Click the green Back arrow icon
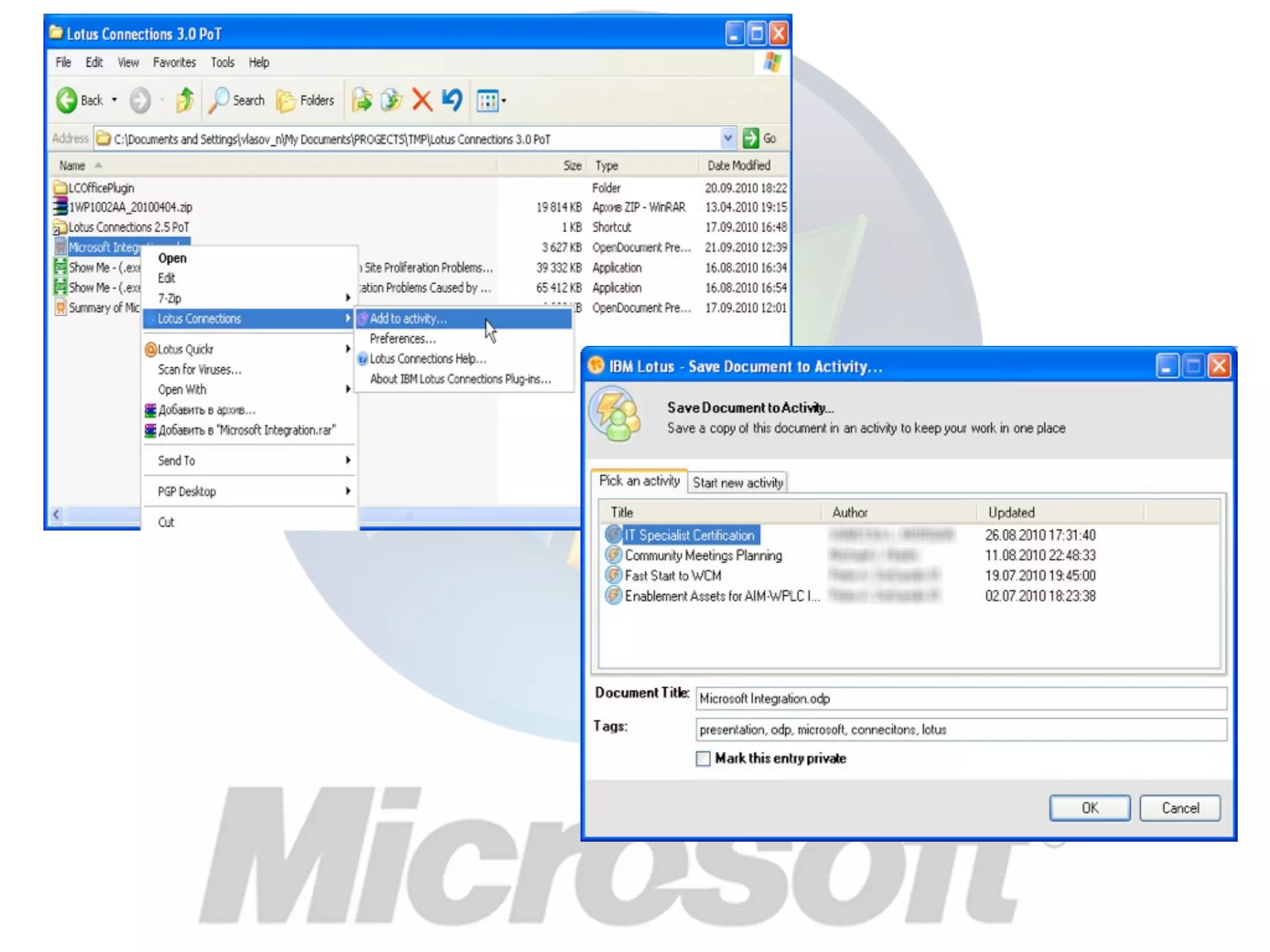The image size is (1270, 952). coord(67,100)
